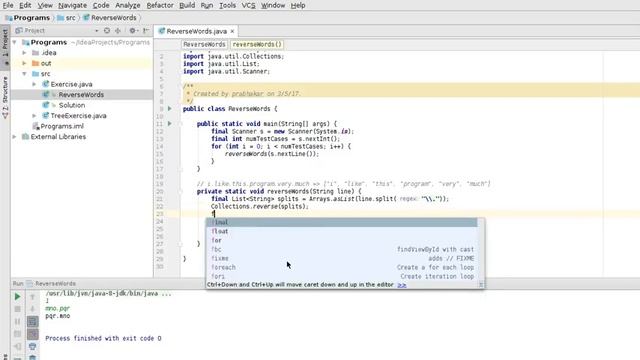Click the completion popup scrollbar
640x360 pixels.
click(x=481, y=249)
